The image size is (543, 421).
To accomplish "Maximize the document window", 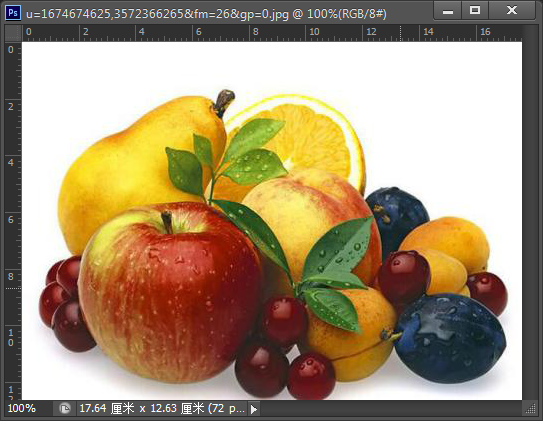I will pyautogui.click(x=475, y=11).
